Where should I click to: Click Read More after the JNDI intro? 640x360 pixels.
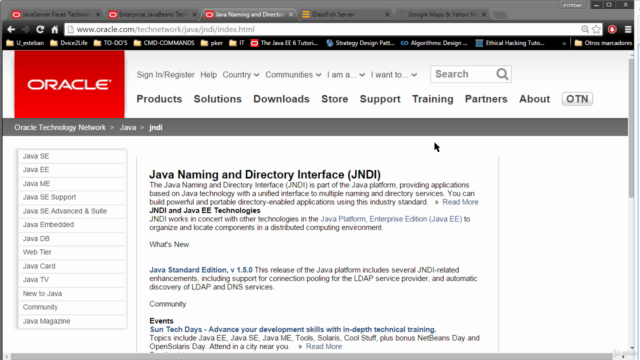point(460,202)
